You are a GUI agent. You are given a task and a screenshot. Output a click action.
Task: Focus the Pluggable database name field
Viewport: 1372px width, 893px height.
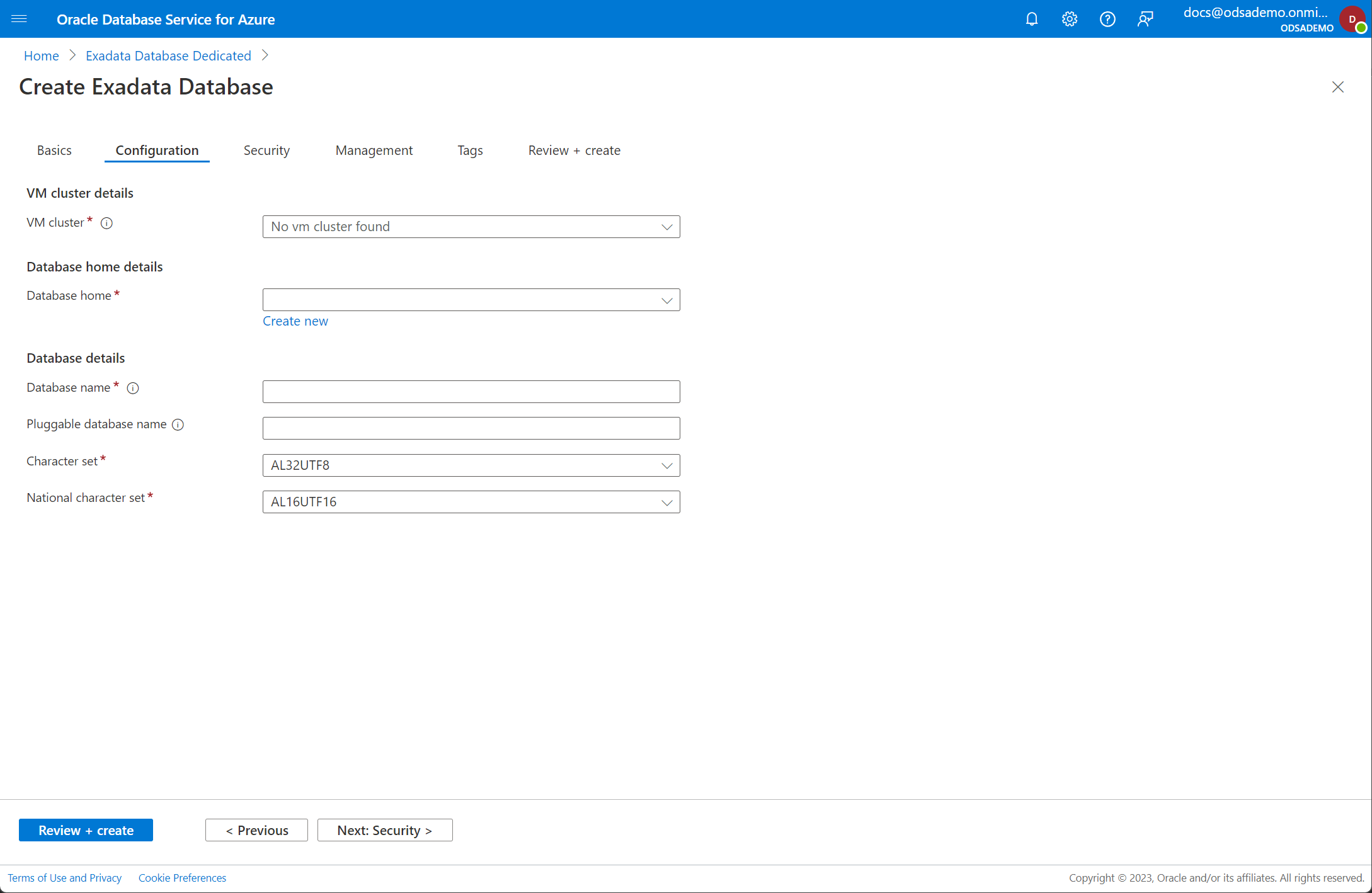coord(471,428)
